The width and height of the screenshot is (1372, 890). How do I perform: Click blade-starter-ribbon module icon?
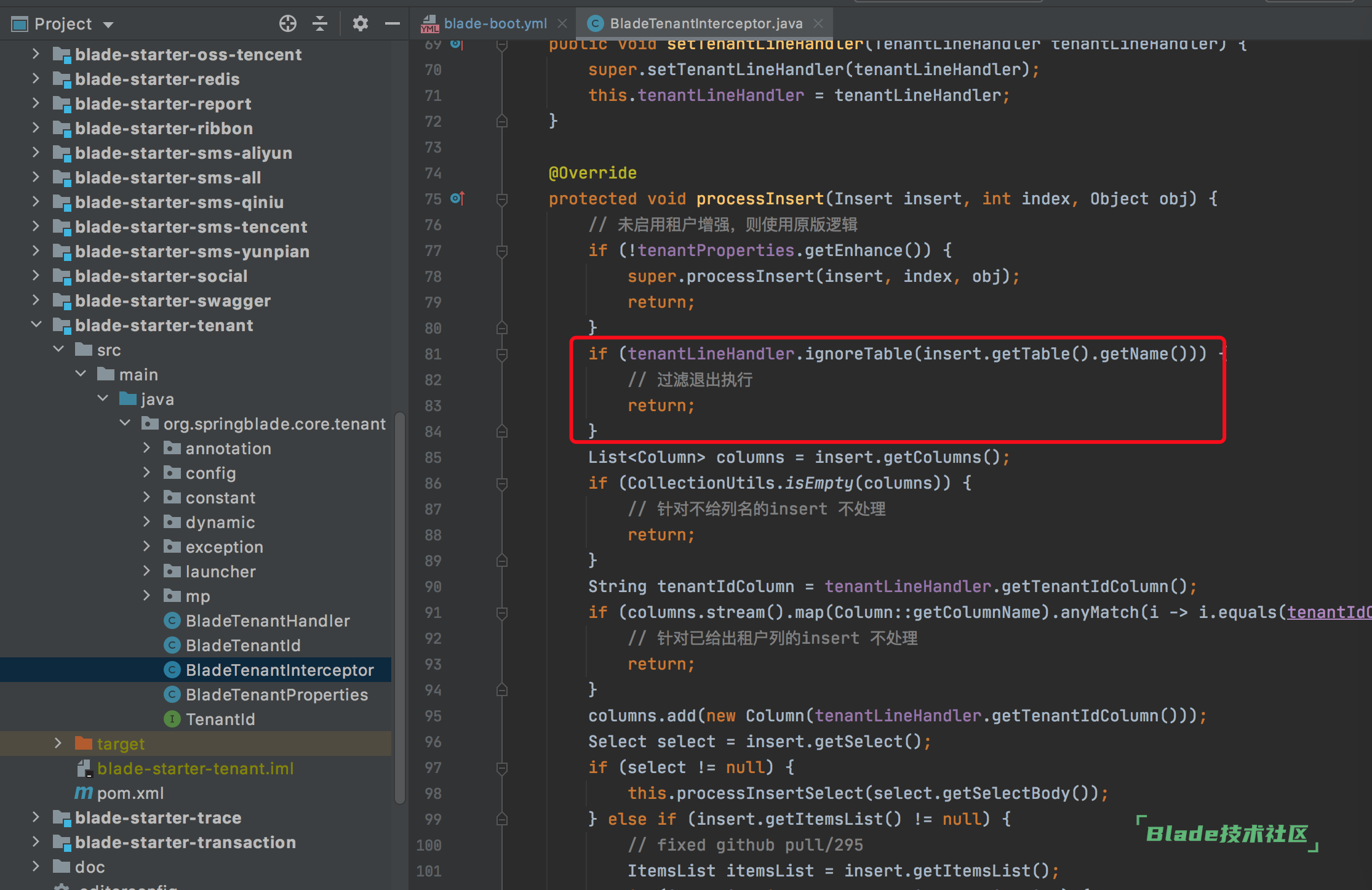[62, 129]
